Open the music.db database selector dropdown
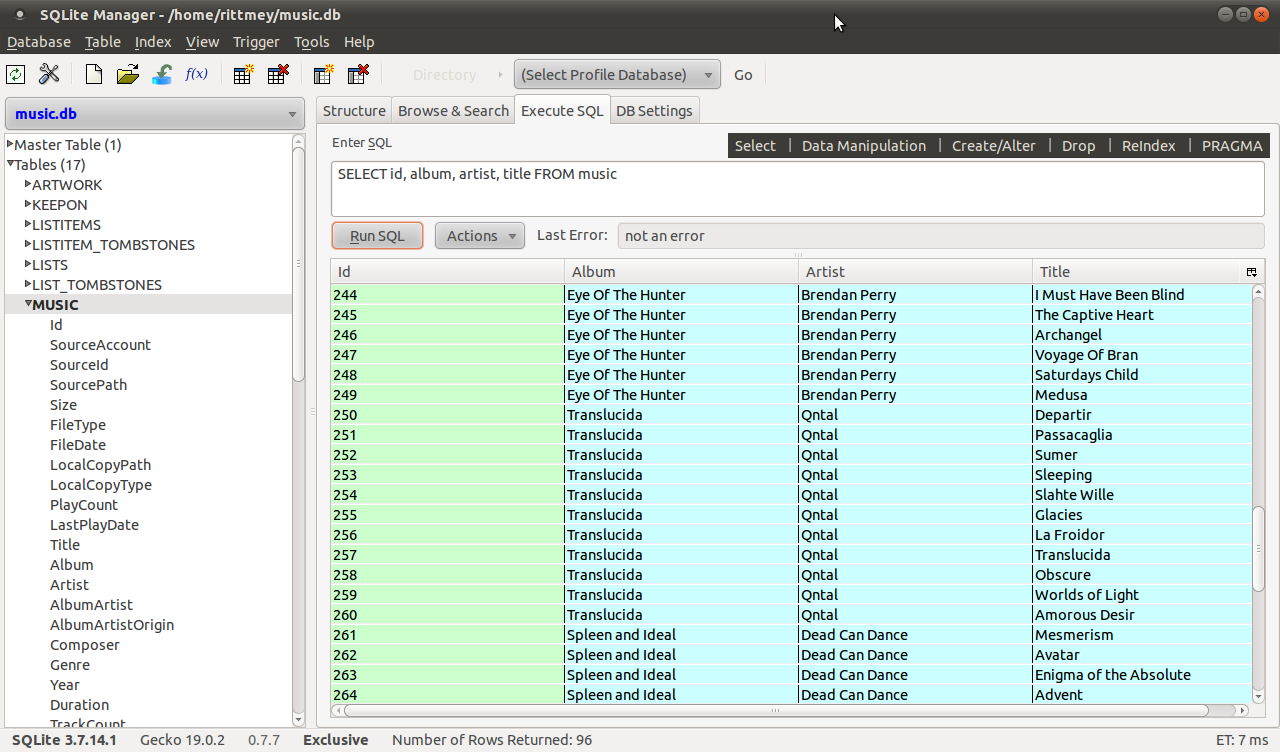Screen dimensions: 1280x752 pyautogui.click(x=154, y=113)
